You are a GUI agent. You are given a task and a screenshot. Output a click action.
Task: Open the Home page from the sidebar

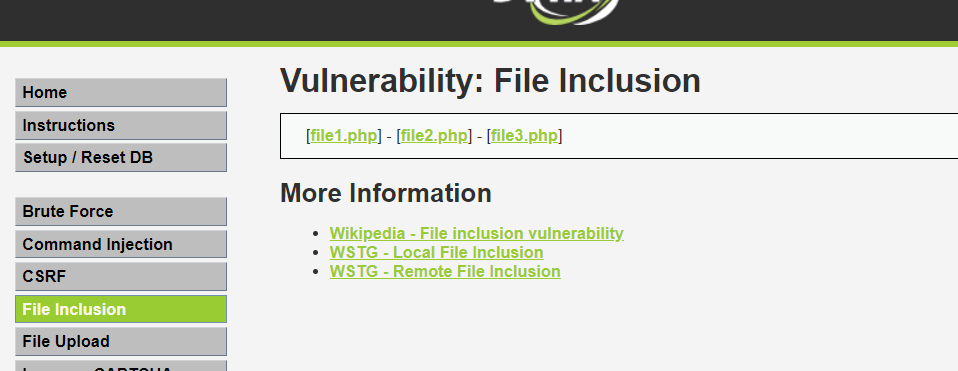coord(121,92)
